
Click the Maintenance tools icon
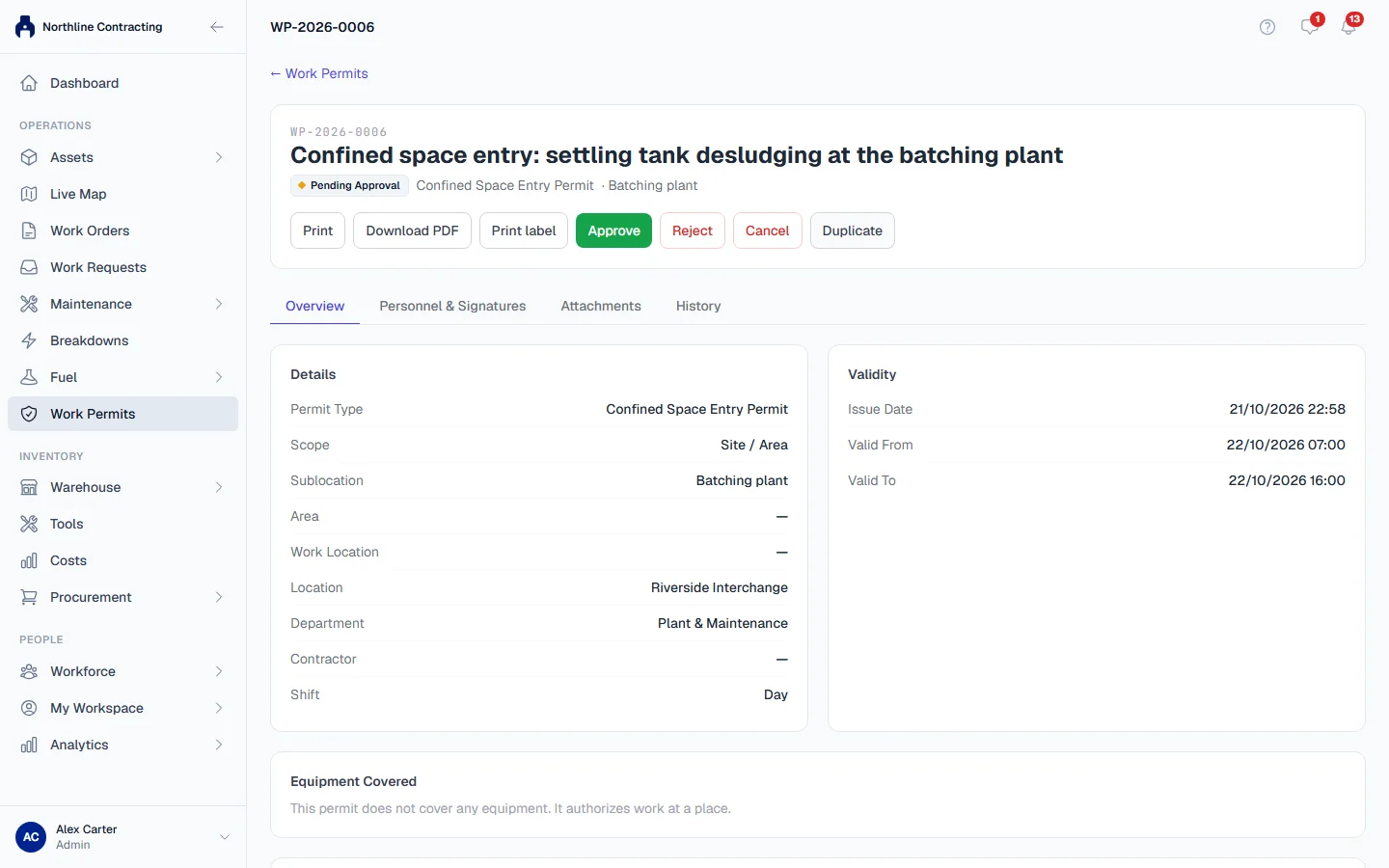(29, 304)
